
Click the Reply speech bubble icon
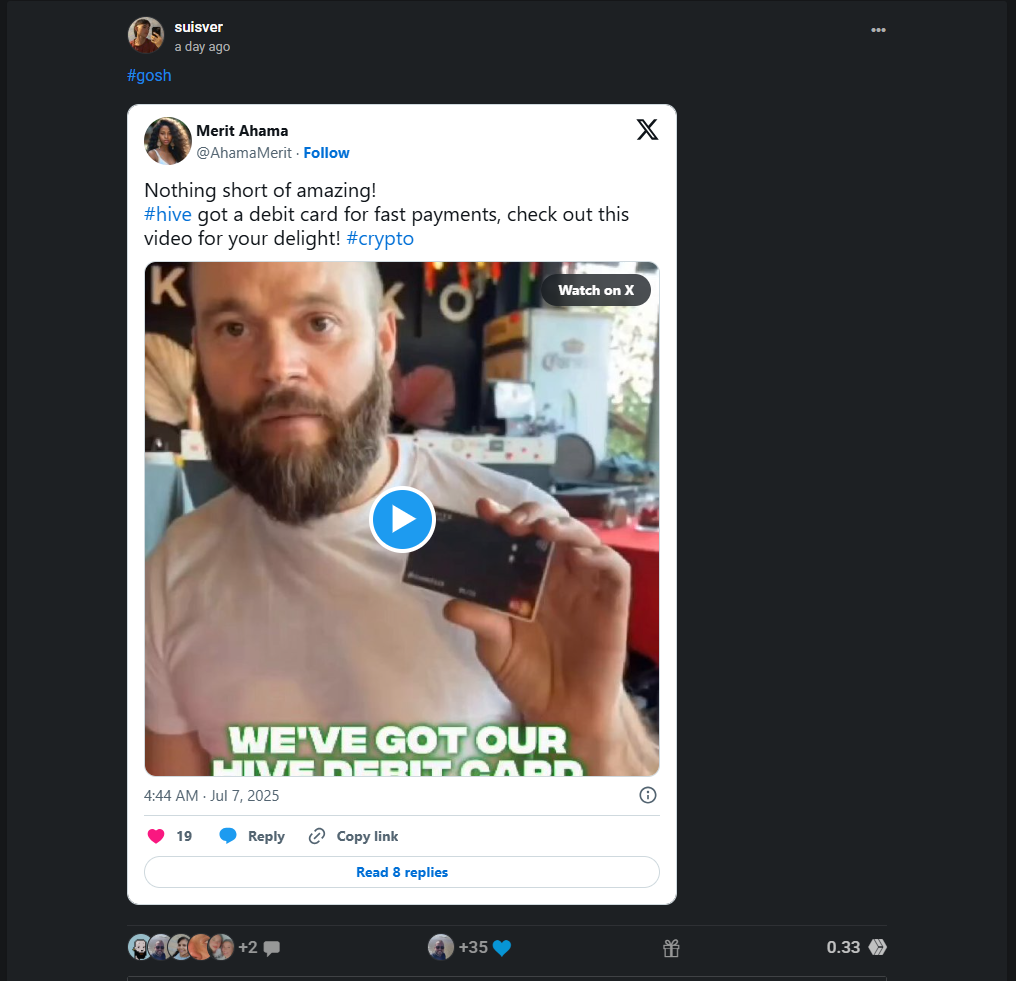pos(228,836)
